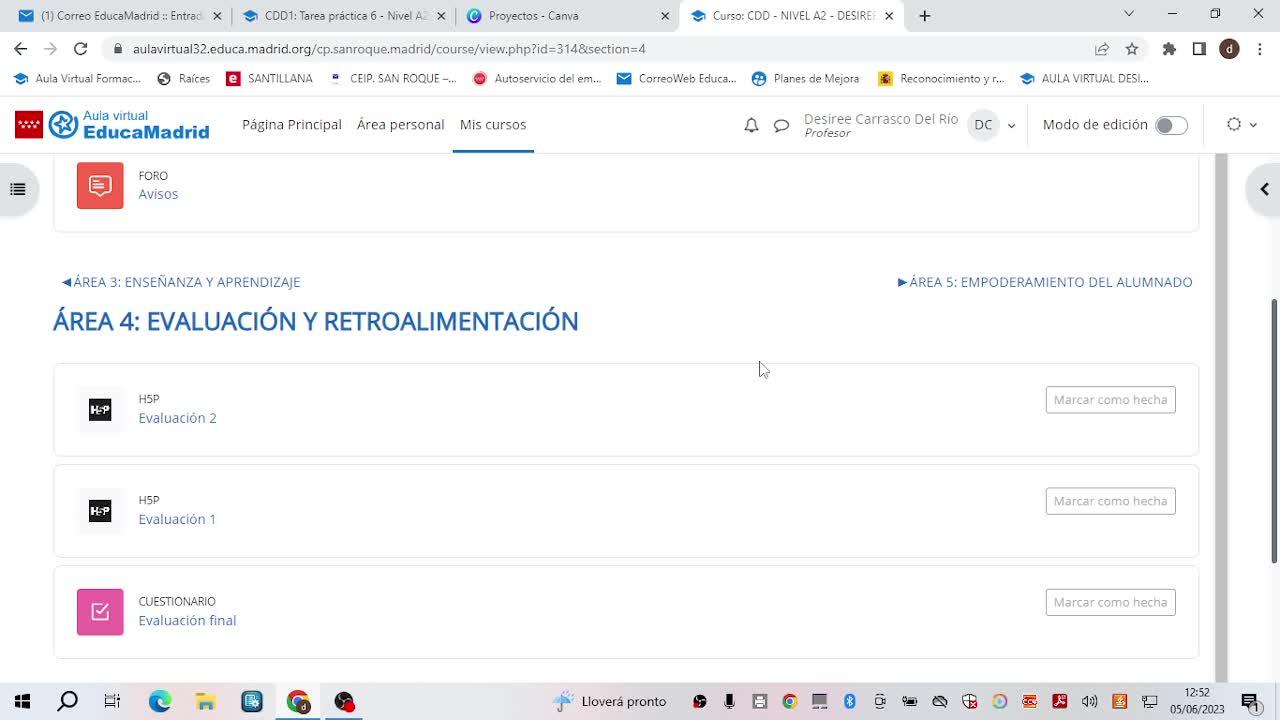Open the browser extensions puzzle icon
Screen dimensions: 1280x720
click(1169, 49)
